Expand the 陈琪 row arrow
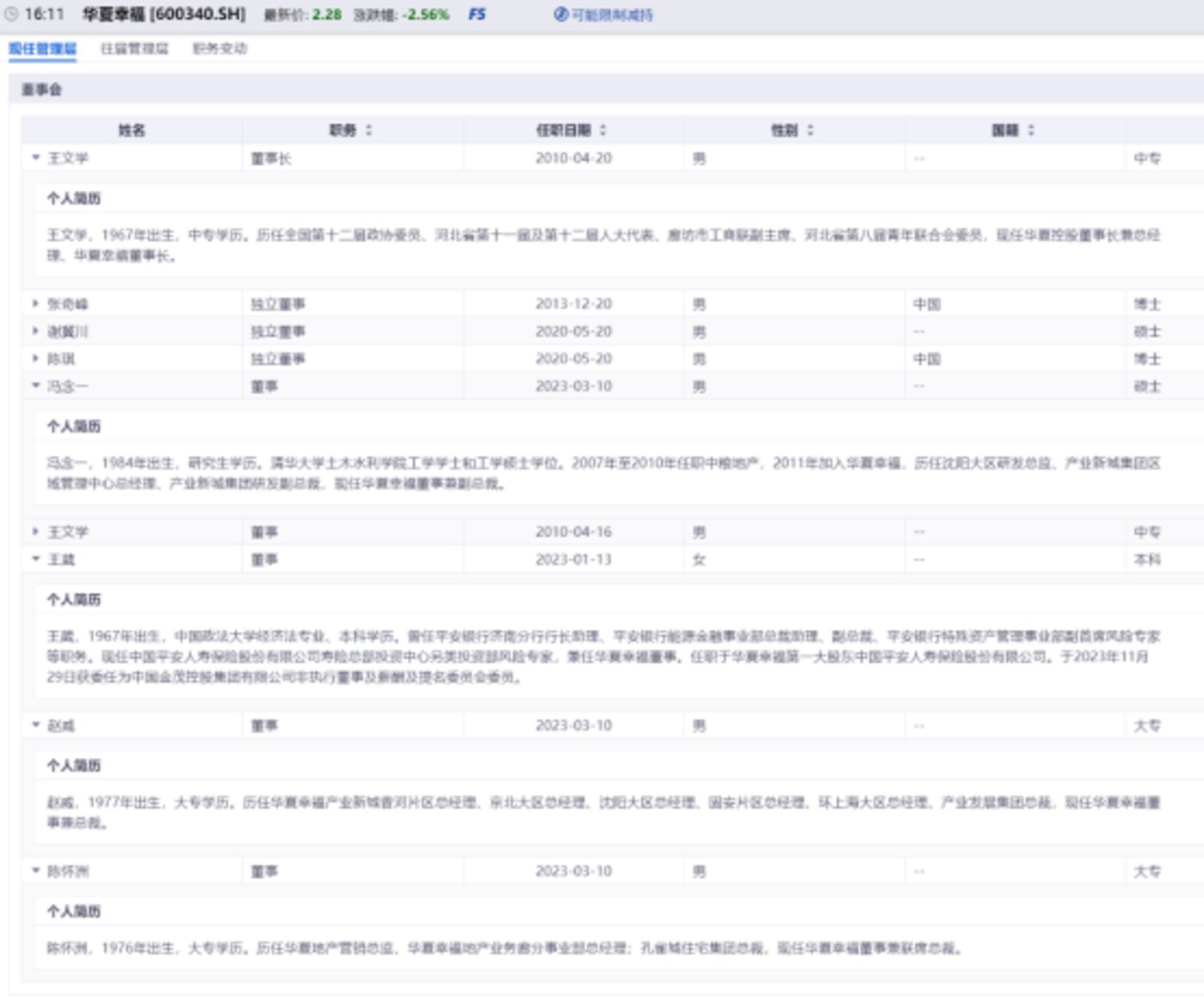The height and width of the screenshot is (1000, 1204). pyautogui.click(x=36, y=359)
